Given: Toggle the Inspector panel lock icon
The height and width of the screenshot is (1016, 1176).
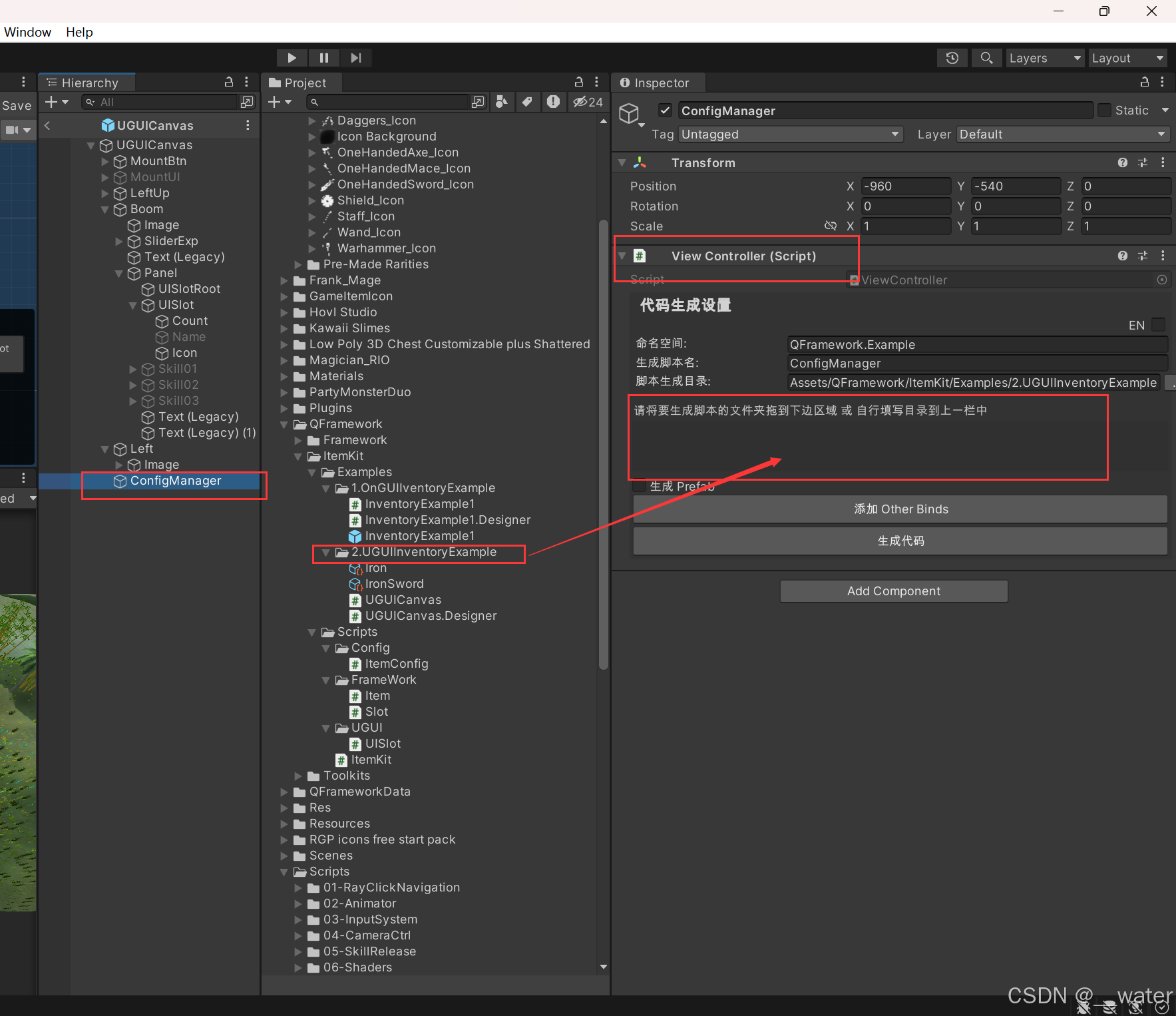Looking at the screenshot, I should (x=1145, y=82).
